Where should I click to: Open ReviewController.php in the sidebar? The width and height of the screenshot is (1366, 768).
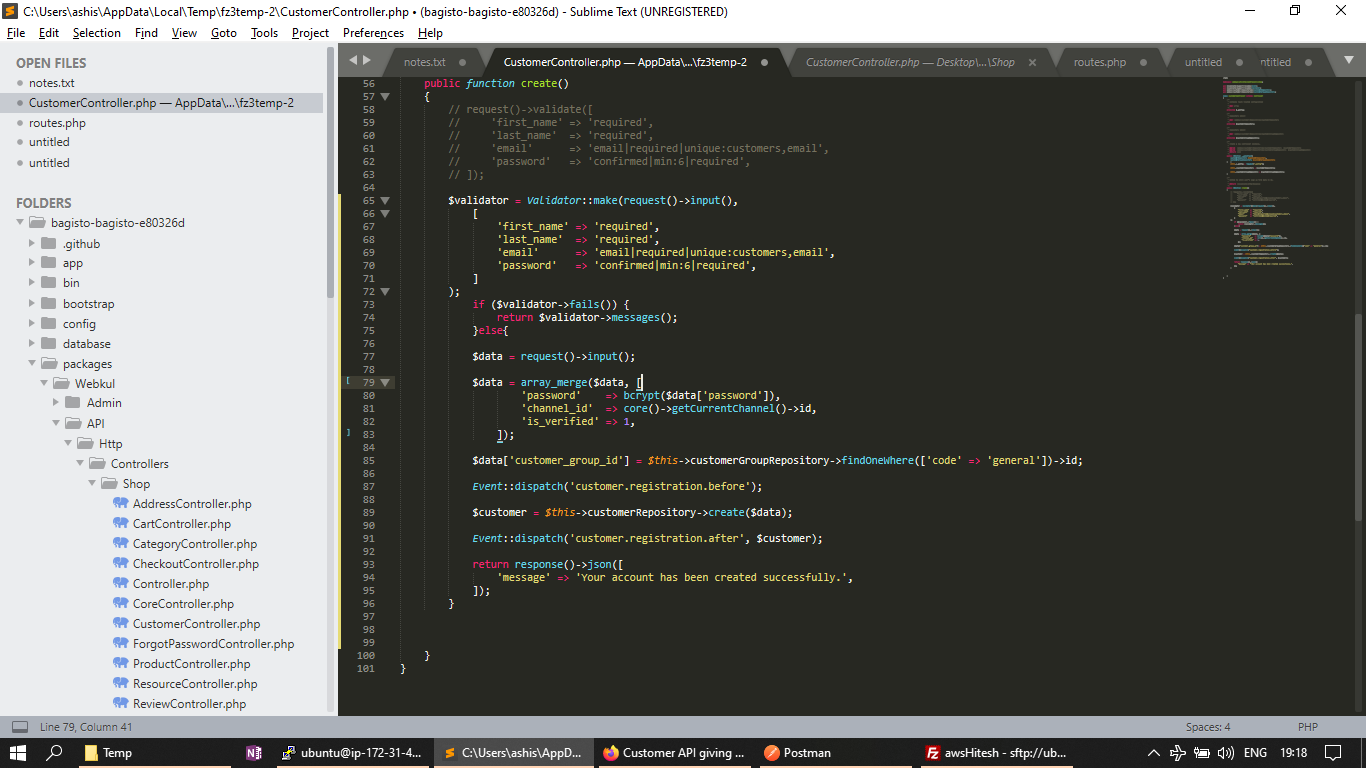pos(189,704)
